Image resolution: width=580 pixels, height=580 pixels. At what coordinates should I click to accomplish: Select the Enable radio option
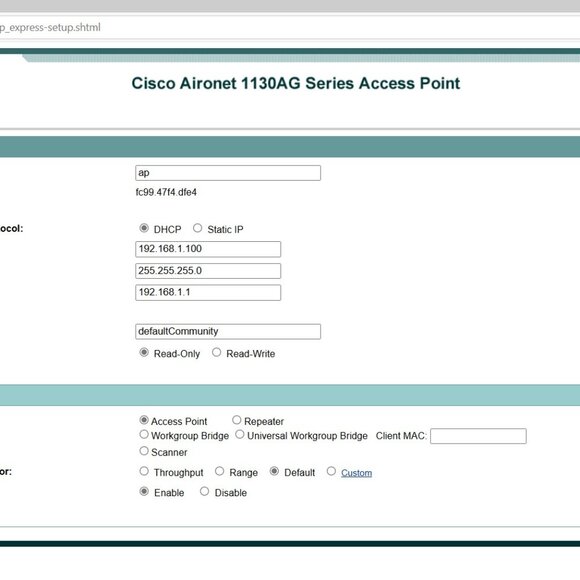point(144,492)
